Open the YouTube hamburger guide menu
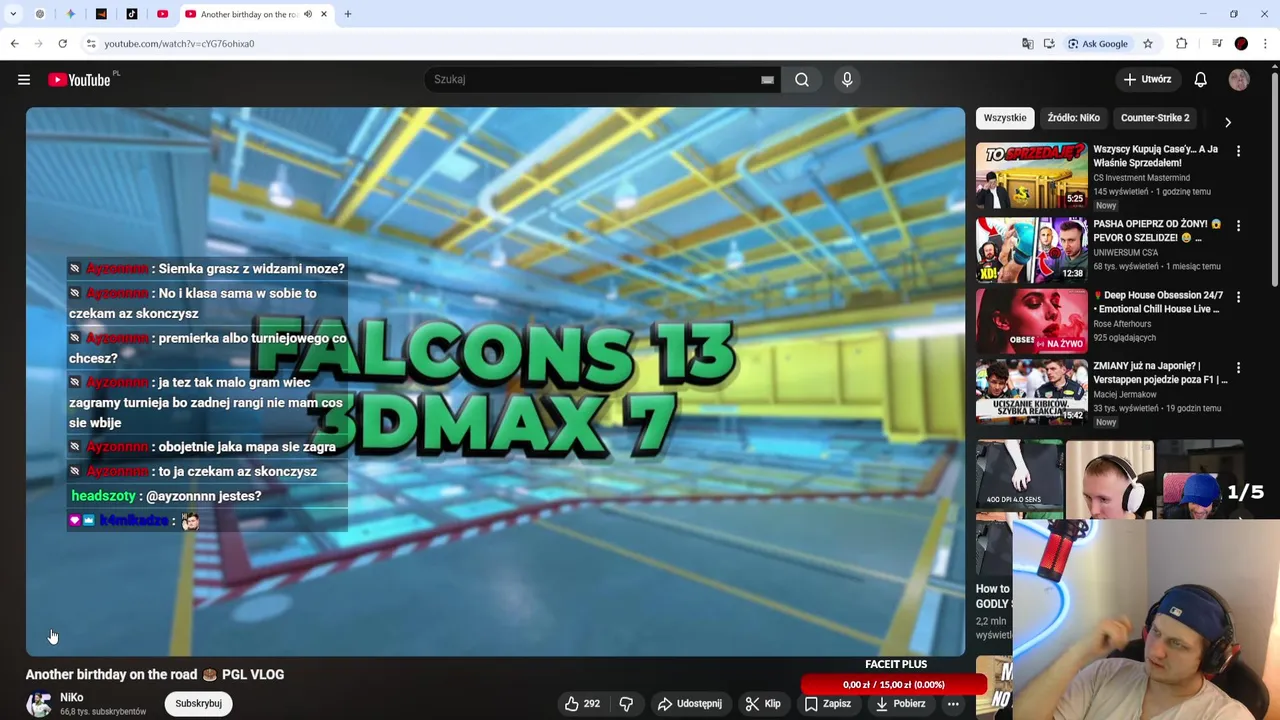Screen dimensions: 1280x720 pos(24,80)
